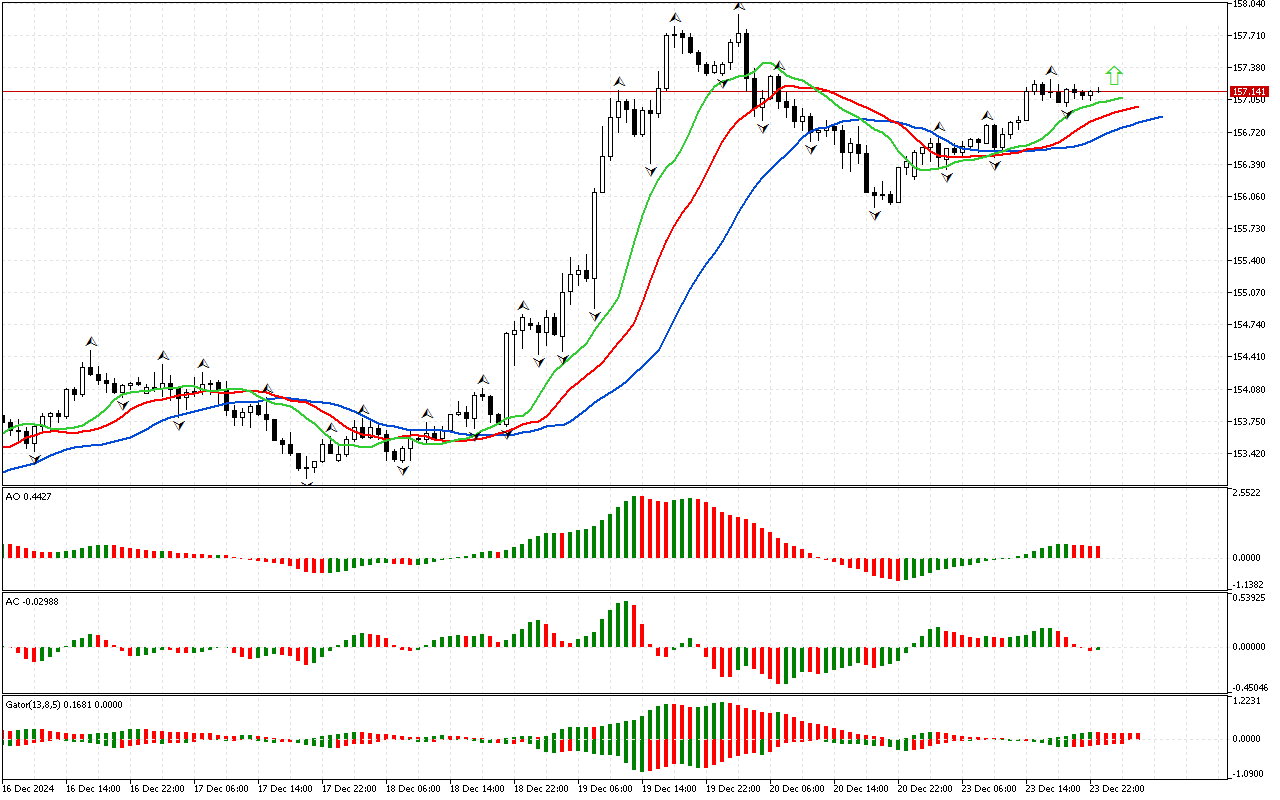Click the 19 Dec 14:00 time label
Screen dimensions: 1280x800
click(668, 788)
